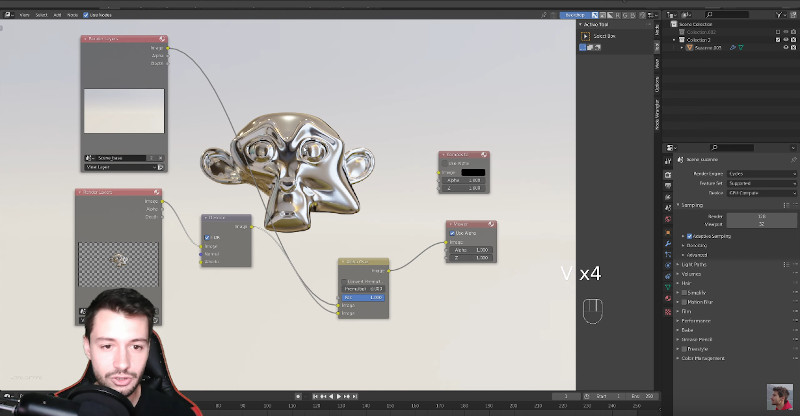Open the Node menu
This screenshot has height=416, width=800.
(x=72, y=15)
